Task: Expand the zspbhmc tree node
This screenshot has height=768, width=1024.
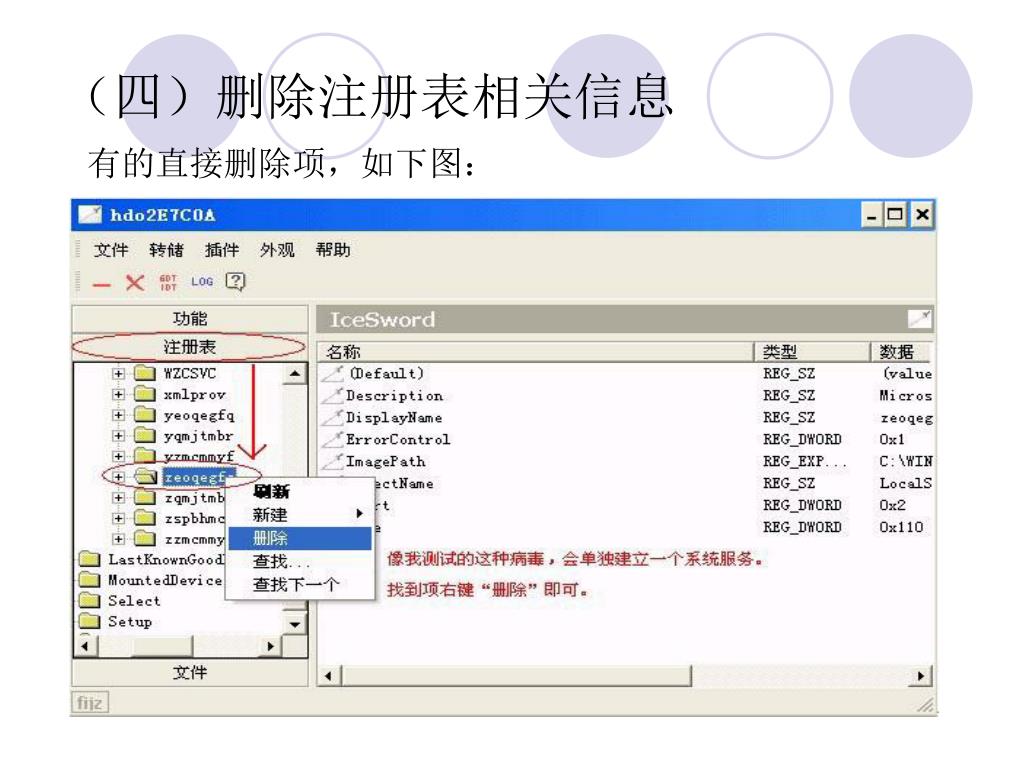Action: 118,519
